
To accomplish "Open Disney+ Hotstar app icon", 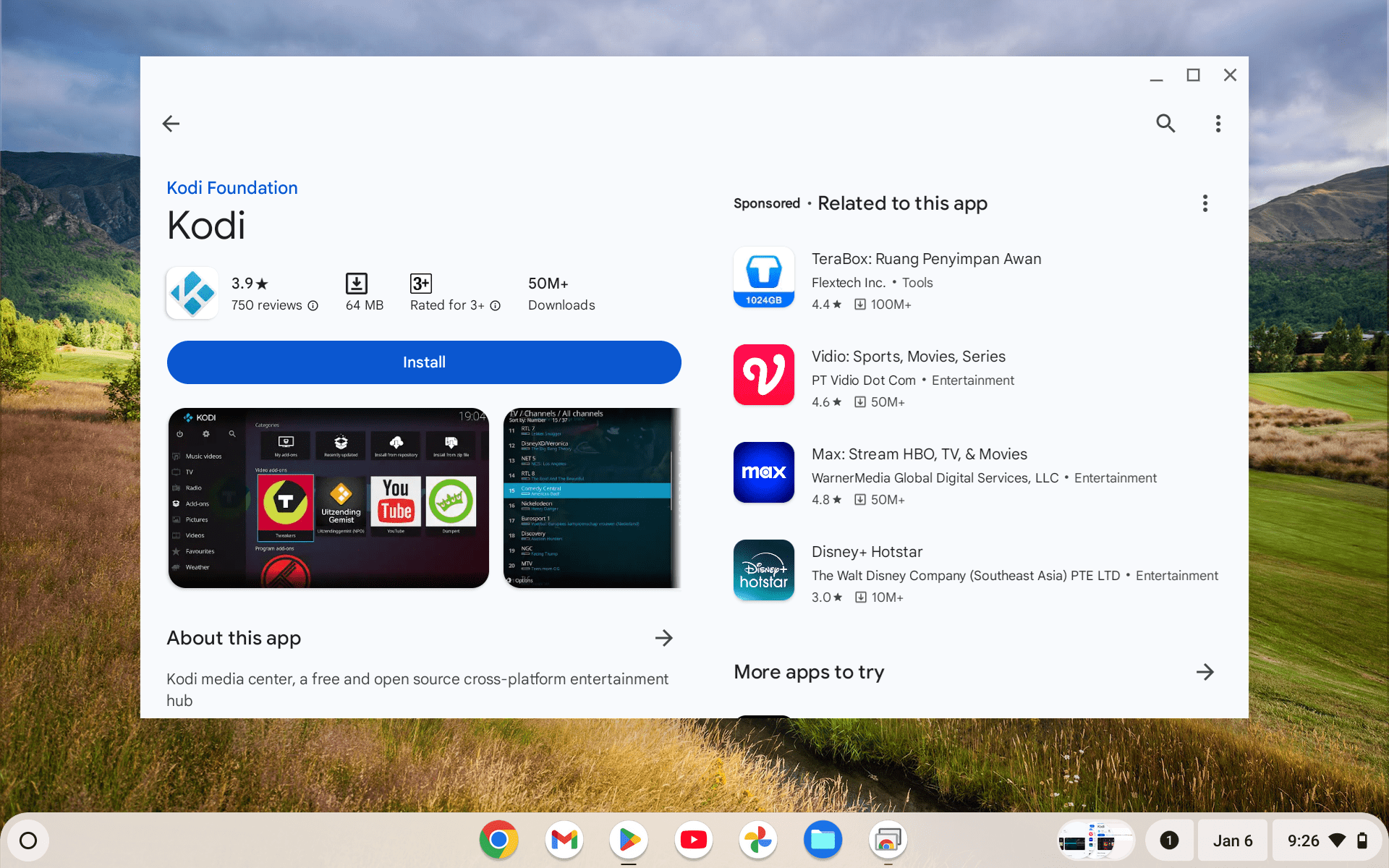I will coord(763,570).
